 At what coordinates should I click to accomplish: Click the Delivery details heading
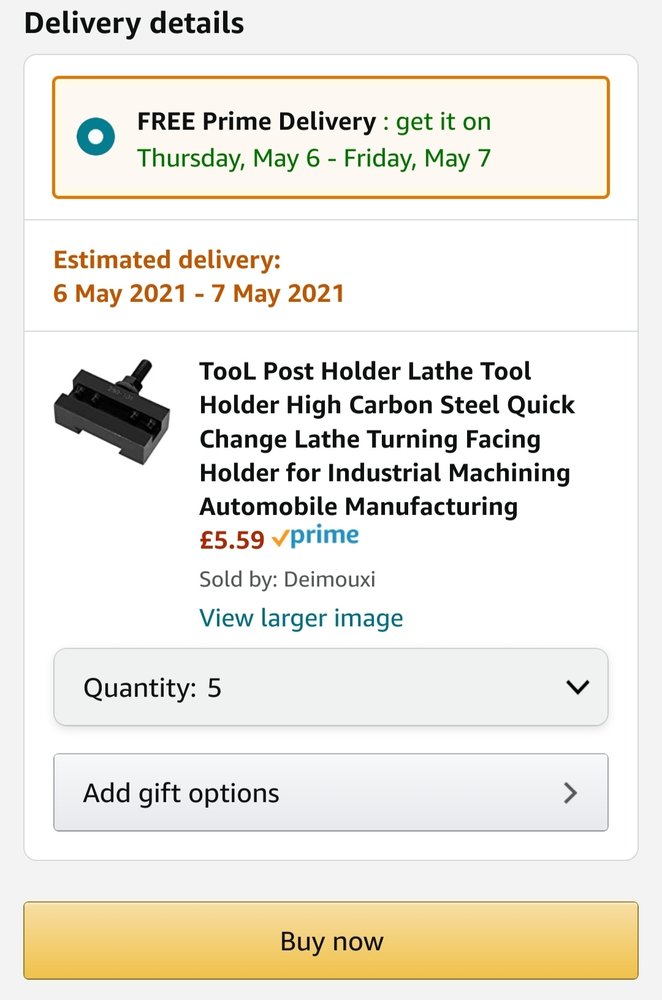click(134, 23)
